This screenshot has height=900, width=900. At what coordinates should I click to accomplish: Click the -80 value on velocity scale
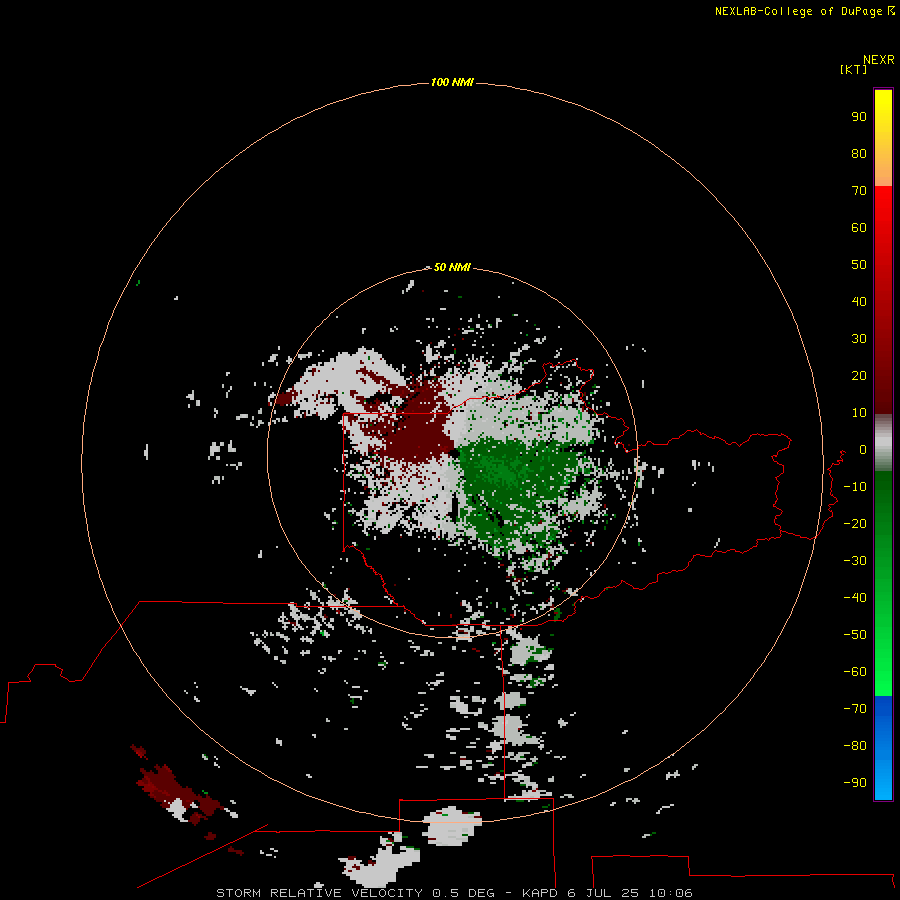[855, 746]
